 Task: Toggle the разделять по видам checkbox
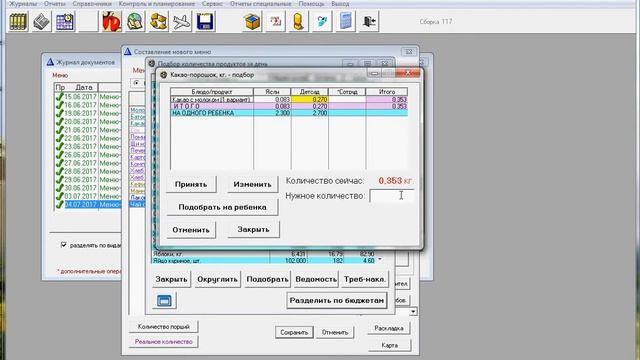pos(64,245)
